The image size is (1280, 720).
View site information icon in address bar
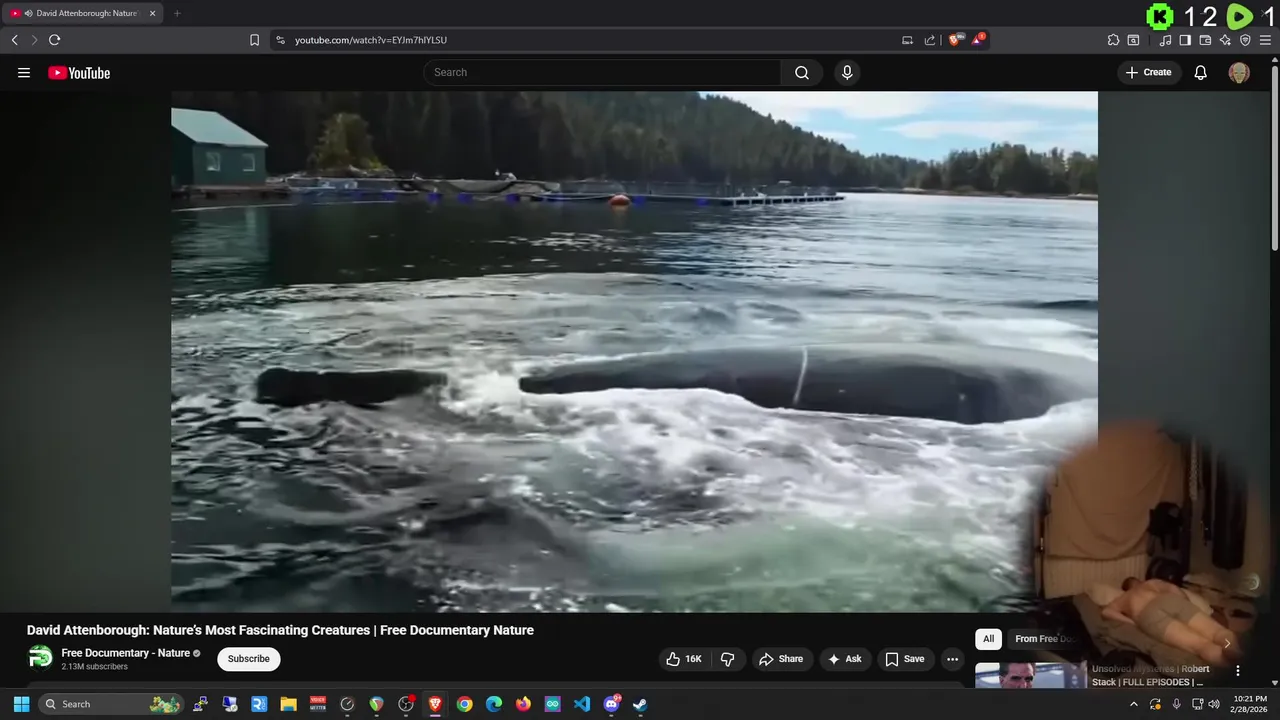point(280,40)
